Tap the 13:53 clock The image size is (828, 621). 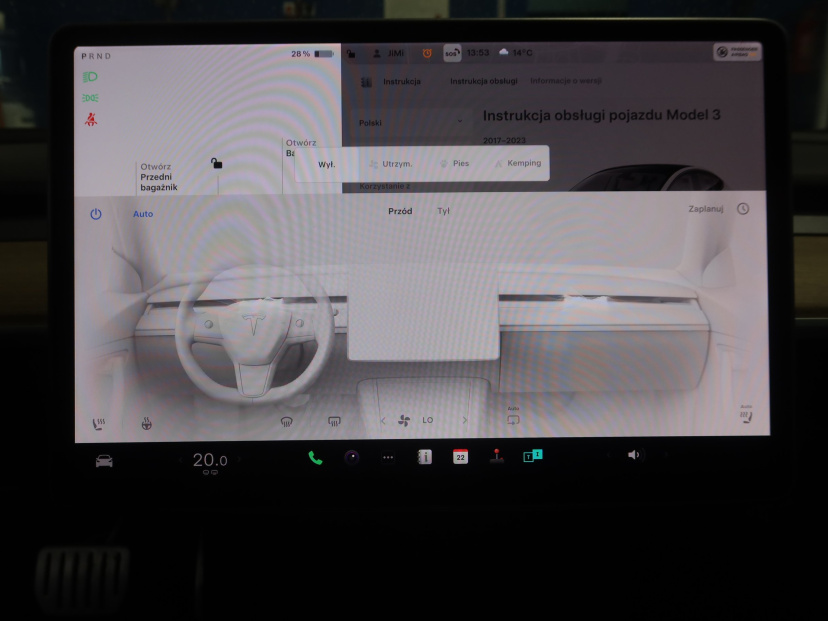coord(478,53)
